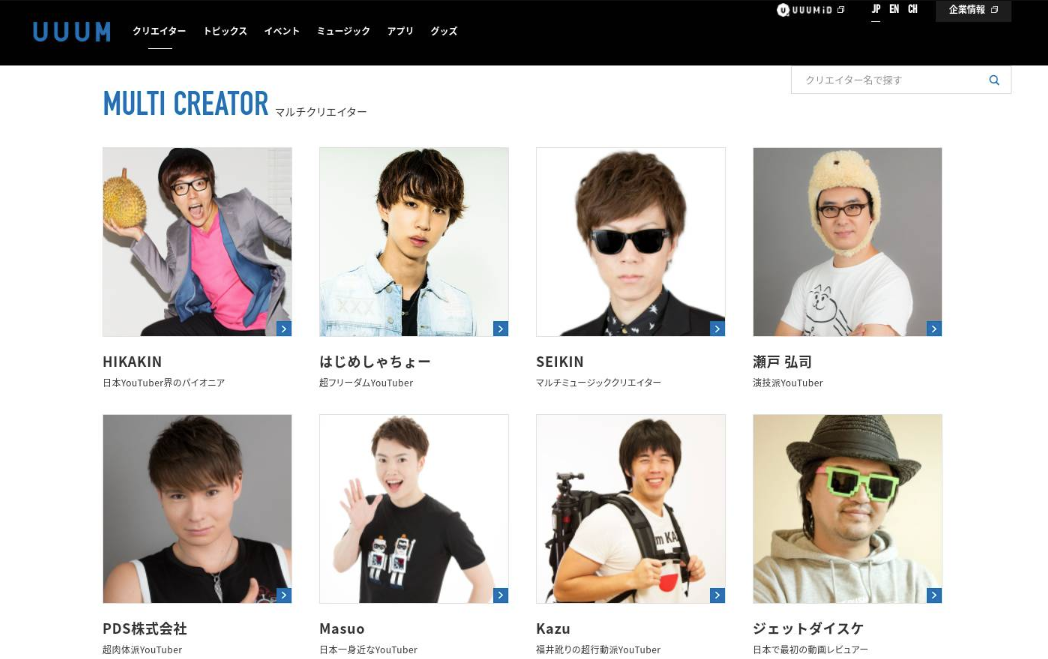Viewport: 1048px width, 659px height.
Task: Click the search magnifier icon
Action: click(x=994, y=80)
